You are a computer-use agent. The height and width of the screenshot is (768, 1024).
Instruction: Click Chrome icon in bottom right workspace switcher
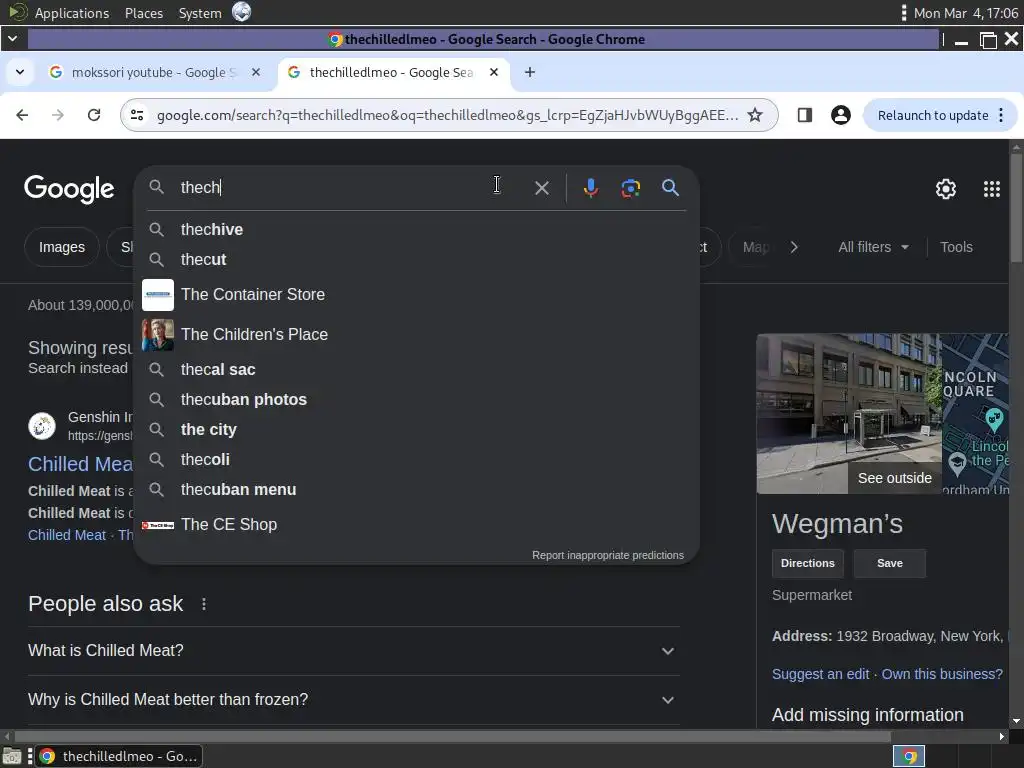(909, 756)
